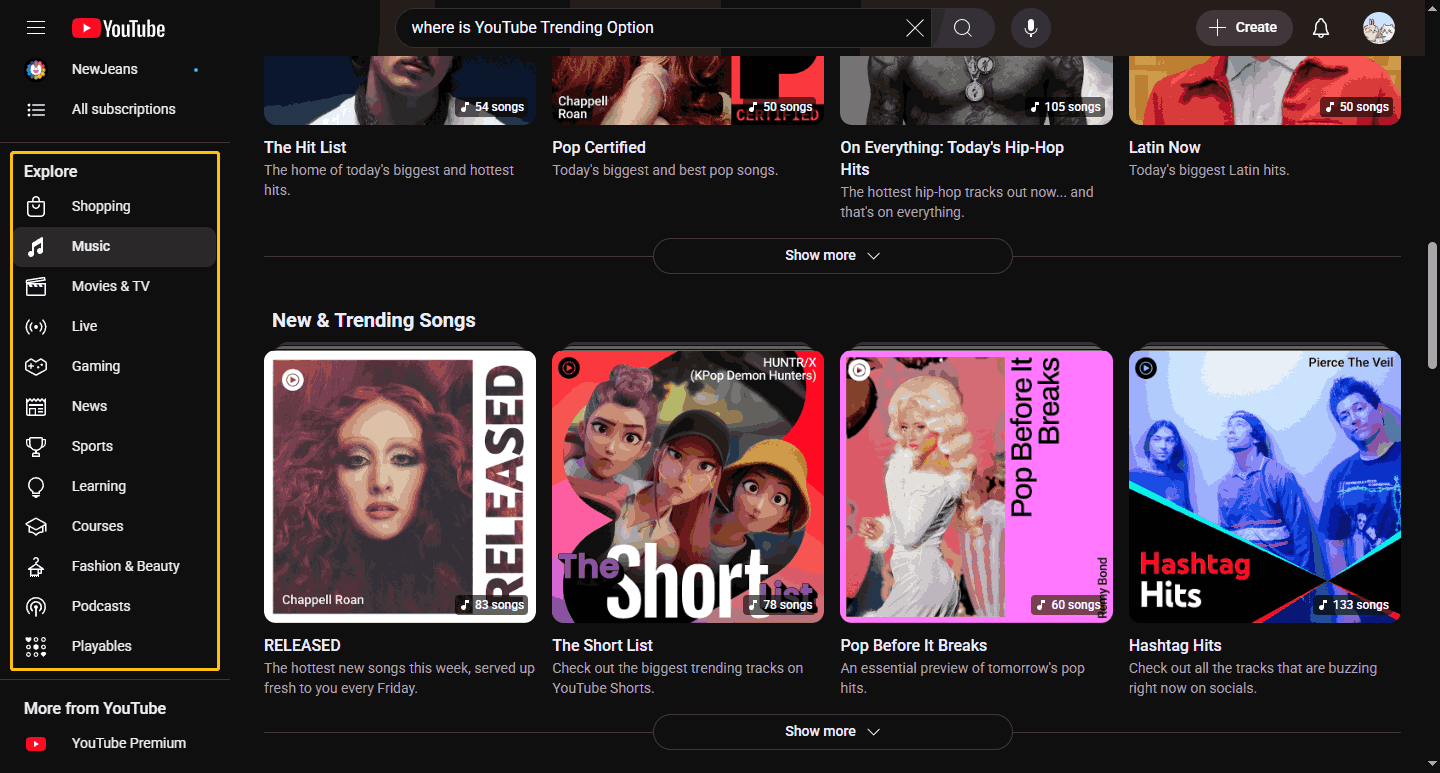Click the Explore section heading

click(51, 171)
